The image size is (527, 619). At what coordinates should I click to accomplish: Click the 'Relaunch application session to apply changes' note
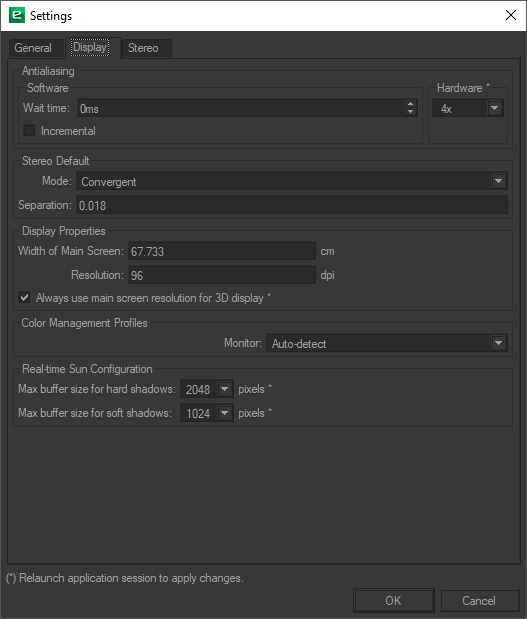(125, 578)
